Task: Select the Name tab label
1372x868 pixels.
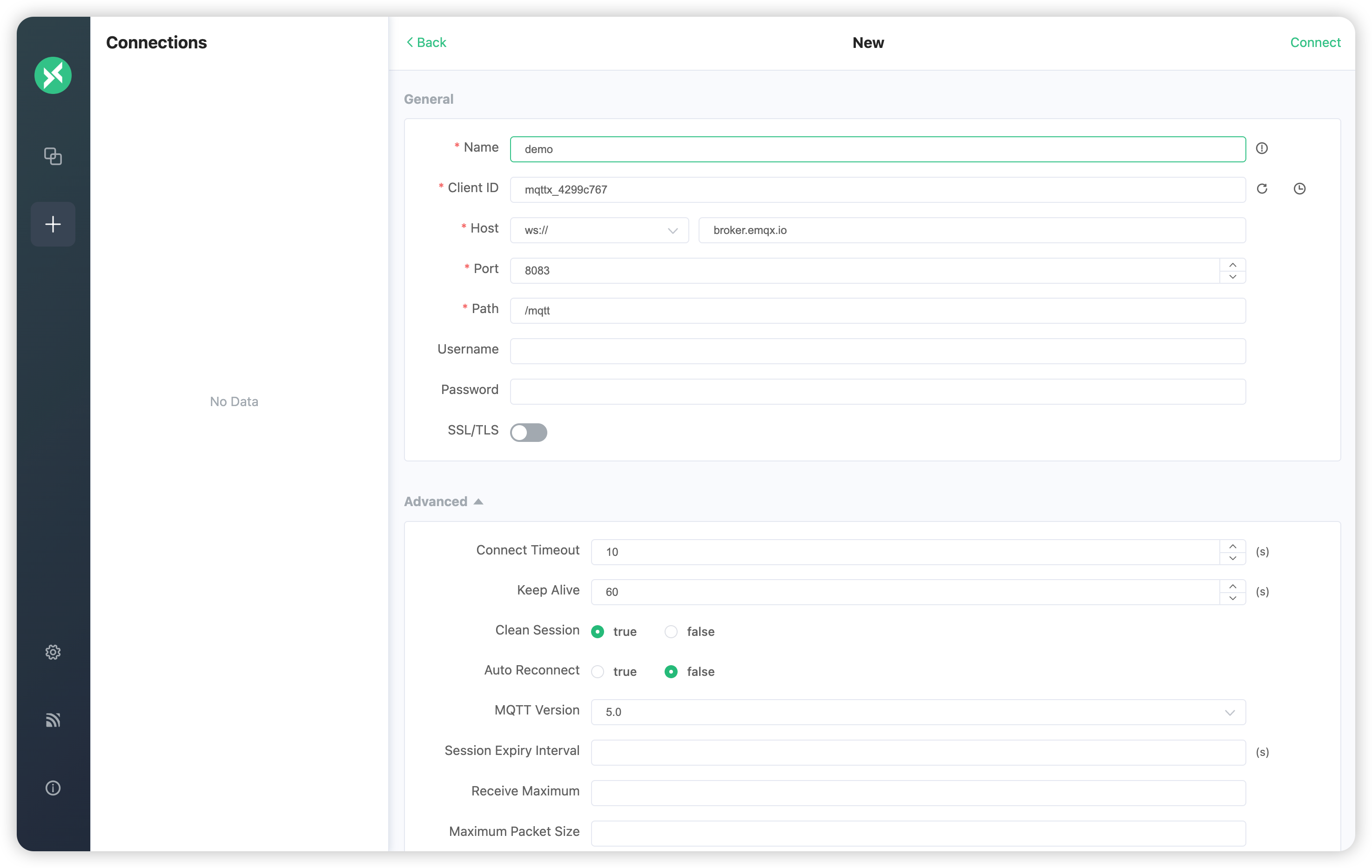Action: coord(480,147)
